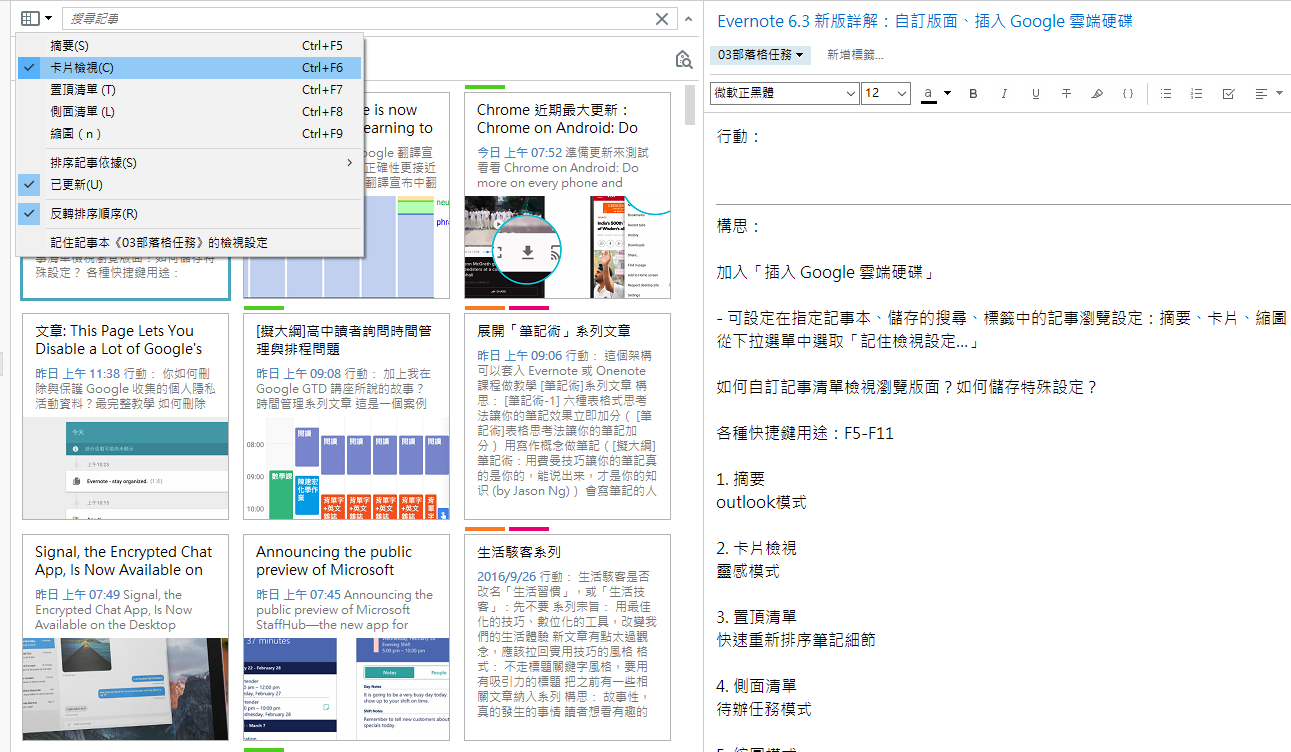Image resolution: width=1291 pixels, height=752 pixels.
Task: Open the font color dropdown arrow
Action: tap(948, 93)
